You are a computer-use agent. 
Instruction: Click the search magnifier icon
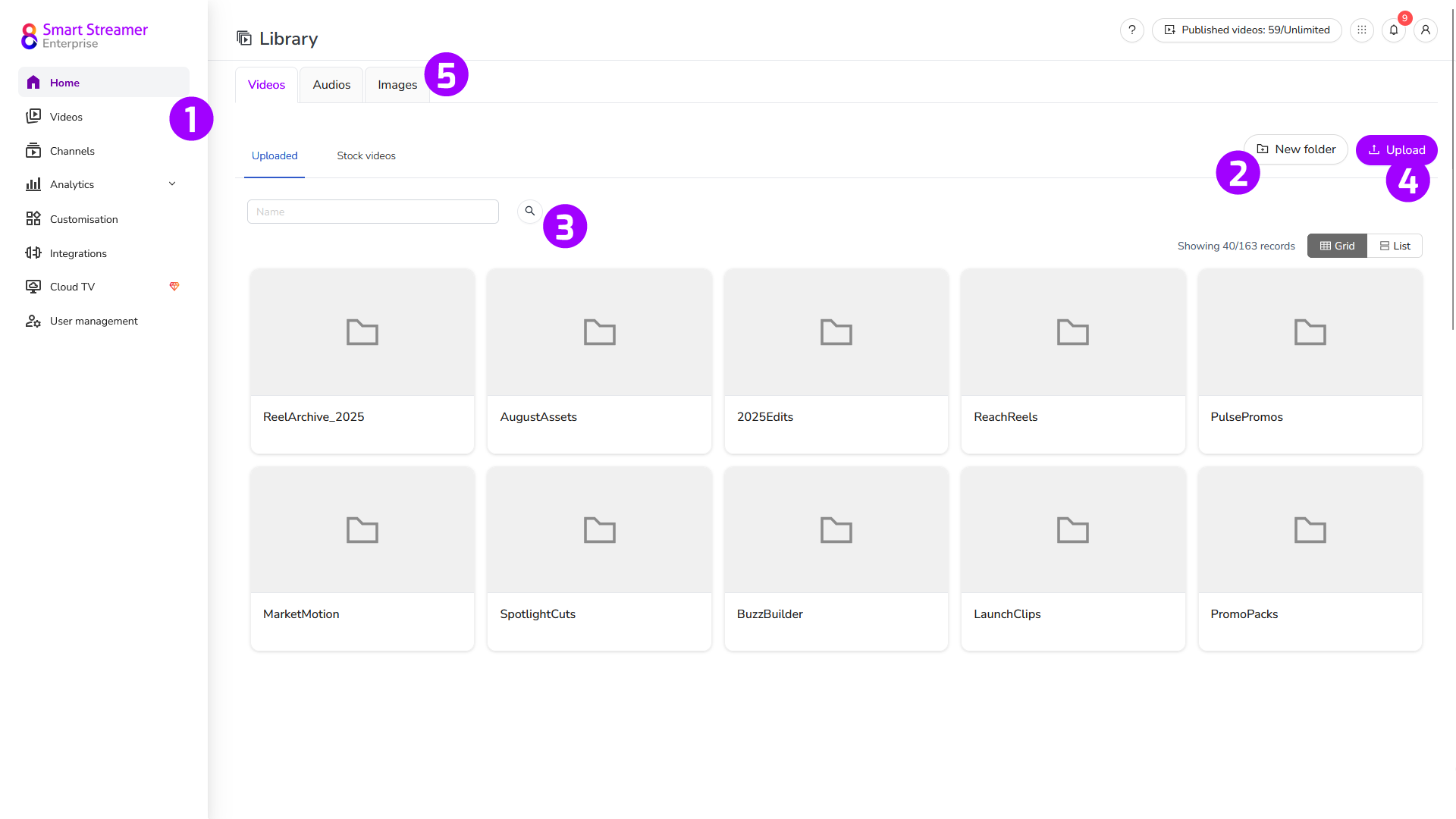(530, 211)
